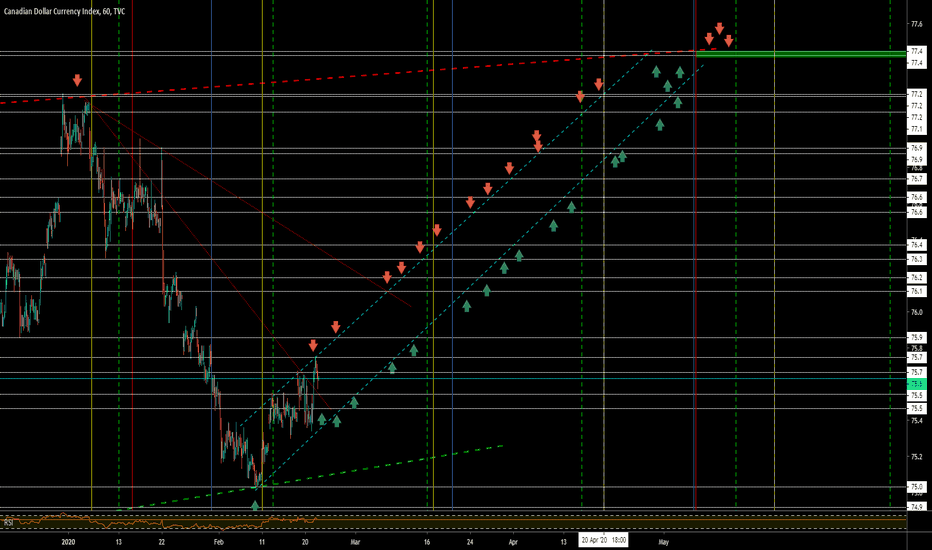
Task: Click the 76.0 price axis label
Action: point(917,312)
